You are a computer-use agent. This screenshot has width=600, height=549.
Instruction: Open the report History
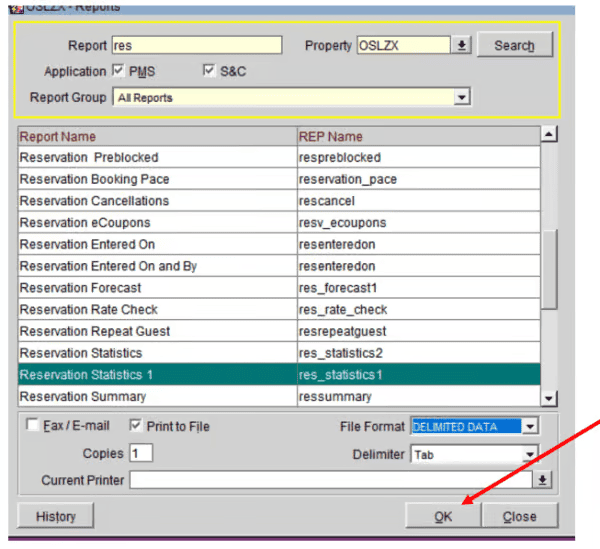click(56, 516)
